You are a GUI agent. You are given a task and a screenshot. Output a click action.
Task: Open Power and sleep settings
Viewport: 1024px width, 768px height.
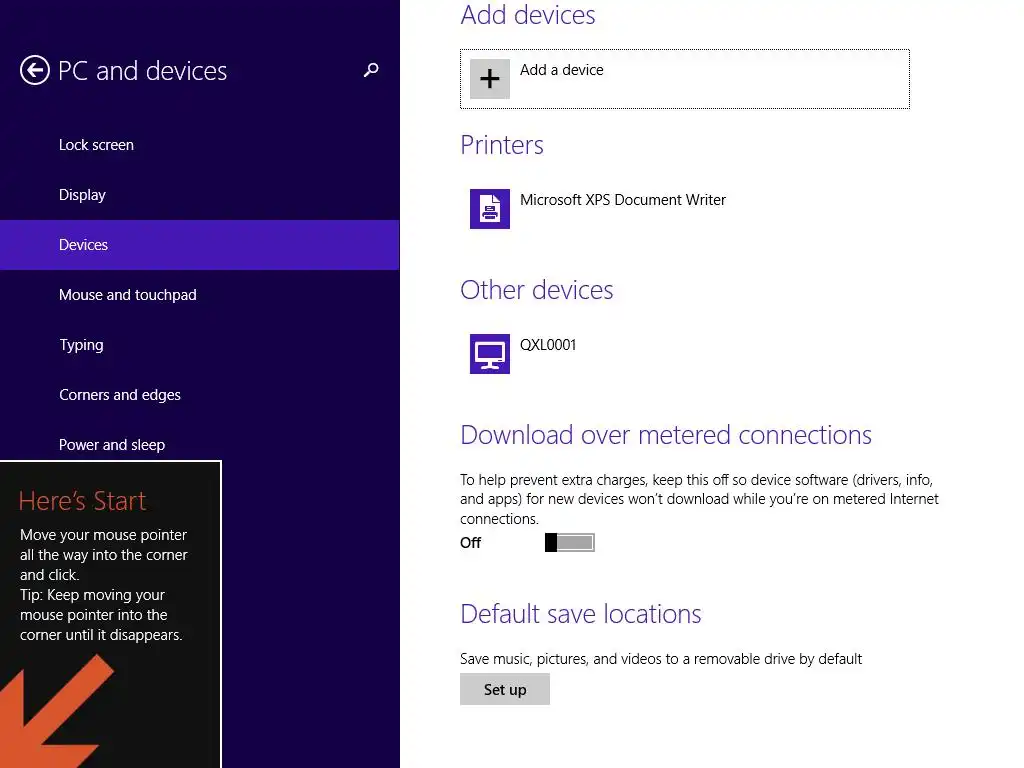pos(112,445)
